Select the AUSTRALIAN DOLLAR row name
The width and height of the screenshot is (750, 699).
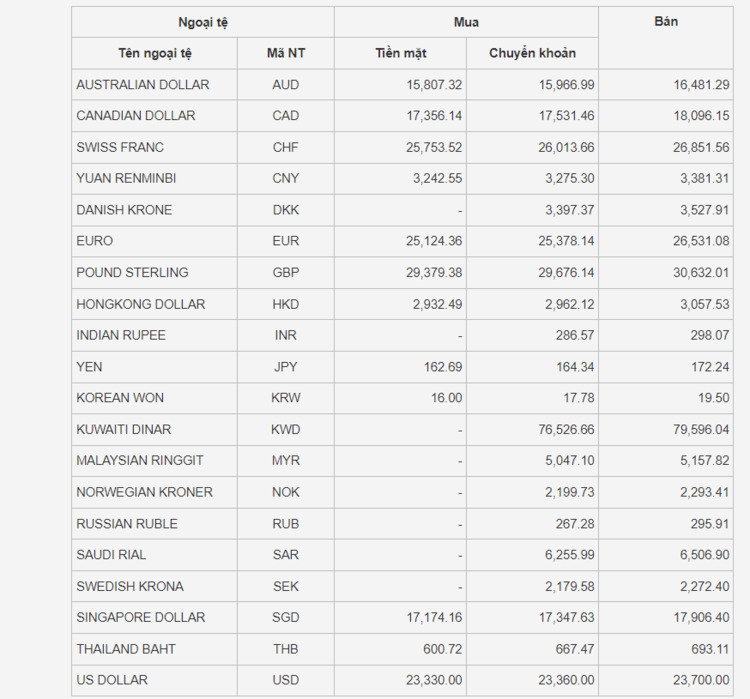(x=143, y=85)
